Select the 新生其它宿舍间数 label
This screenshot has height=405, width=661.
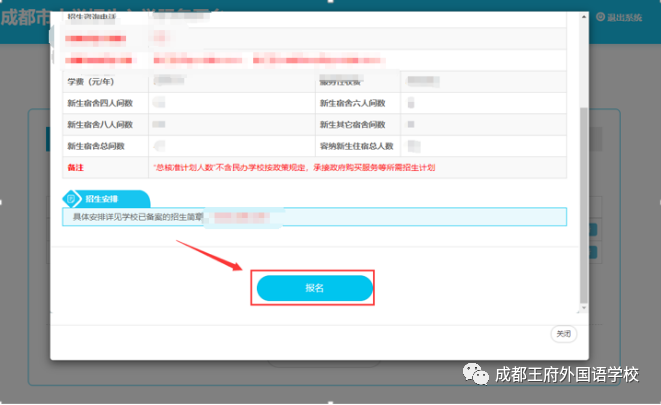tap(352, 125)
